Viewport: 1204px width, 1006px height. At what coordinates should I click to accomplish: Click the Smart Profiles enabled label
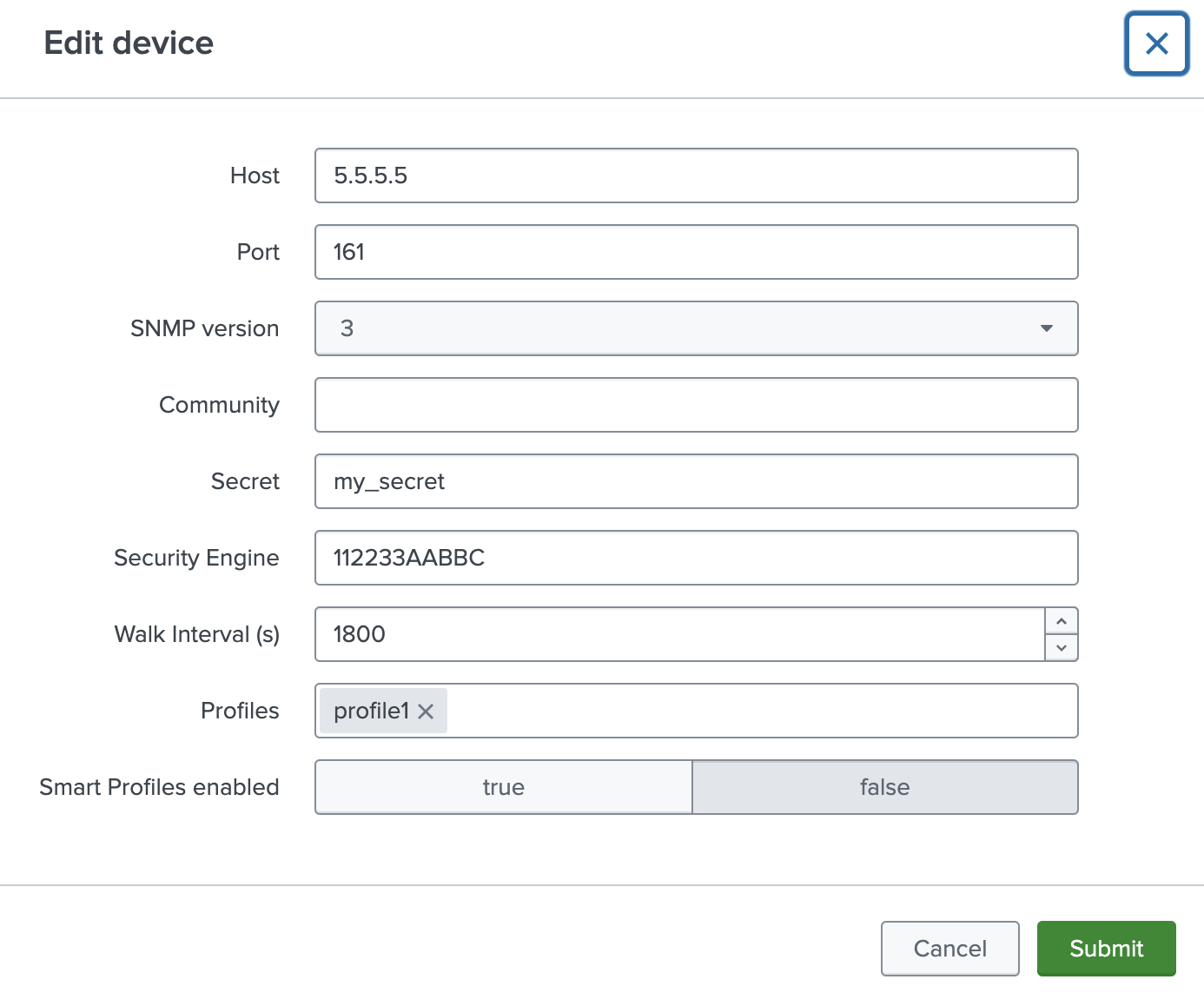coord(159,787)
